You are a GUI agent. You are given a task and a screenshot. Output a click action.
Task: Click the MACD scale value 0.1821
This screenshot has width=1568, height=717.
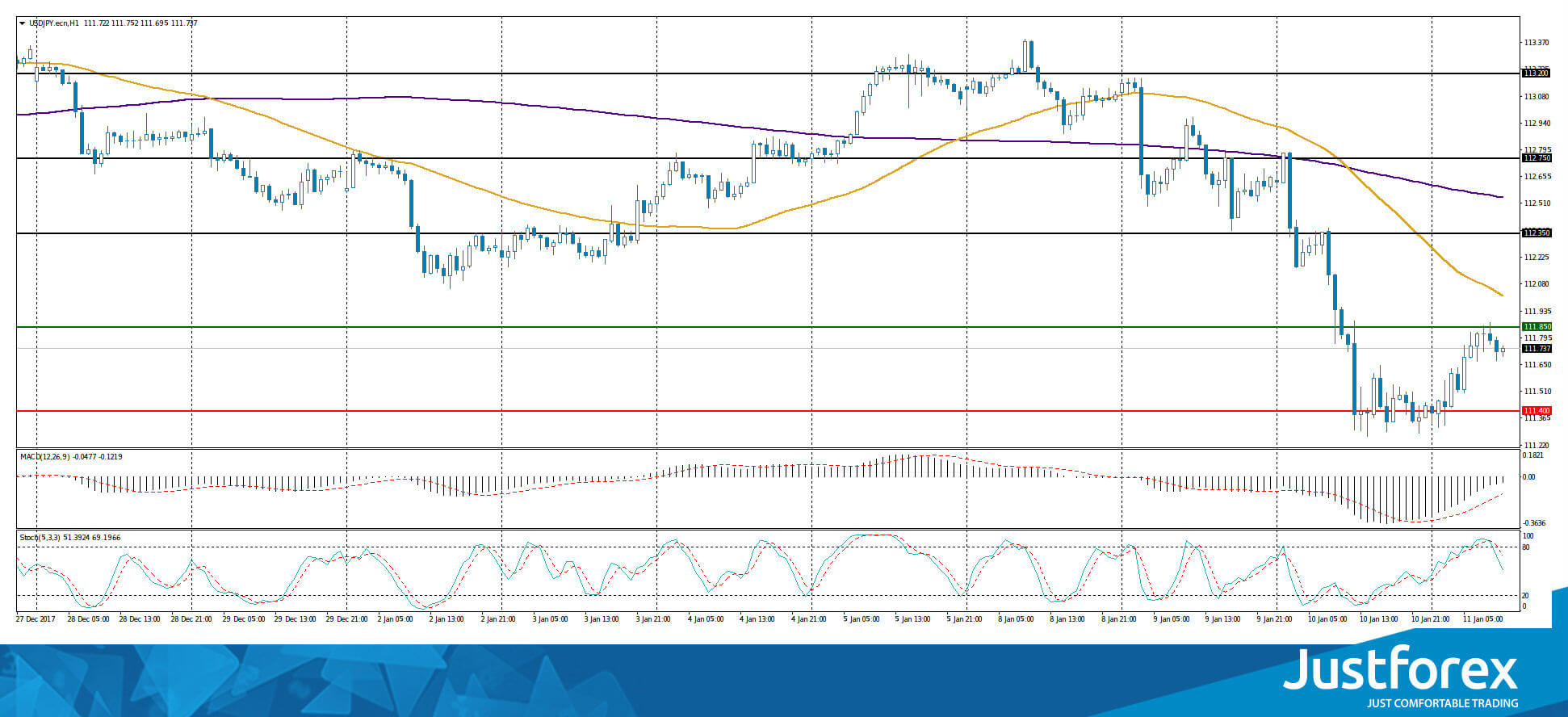1534,455
